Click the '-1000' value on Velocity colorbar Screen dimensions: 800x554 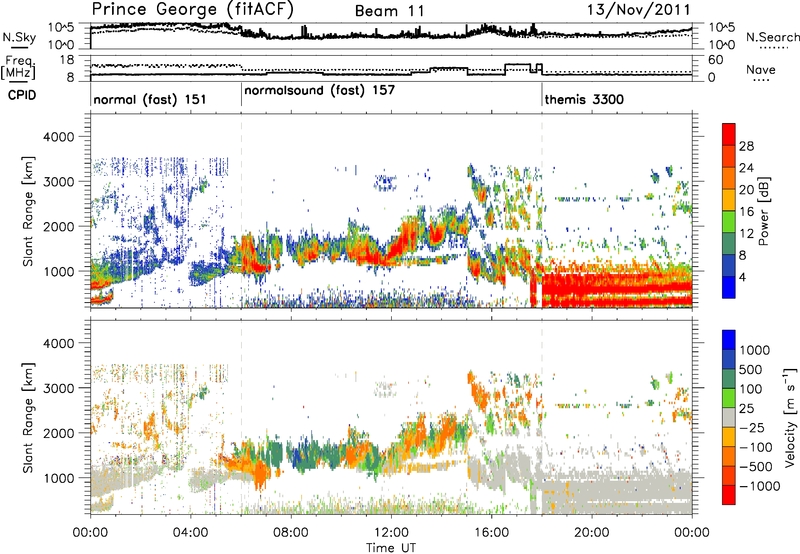click(x=759, y=486)
